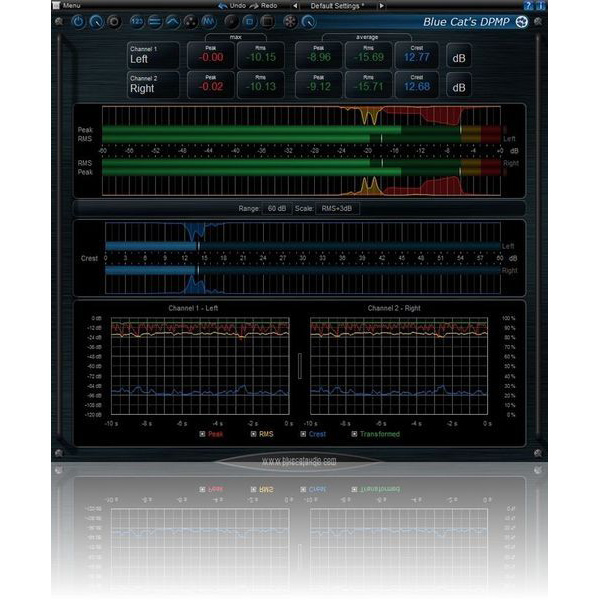The height and width of the screenshot is (600, 600).
Task: Click the dB unit button for Channel 1
Action: (459, 56)
